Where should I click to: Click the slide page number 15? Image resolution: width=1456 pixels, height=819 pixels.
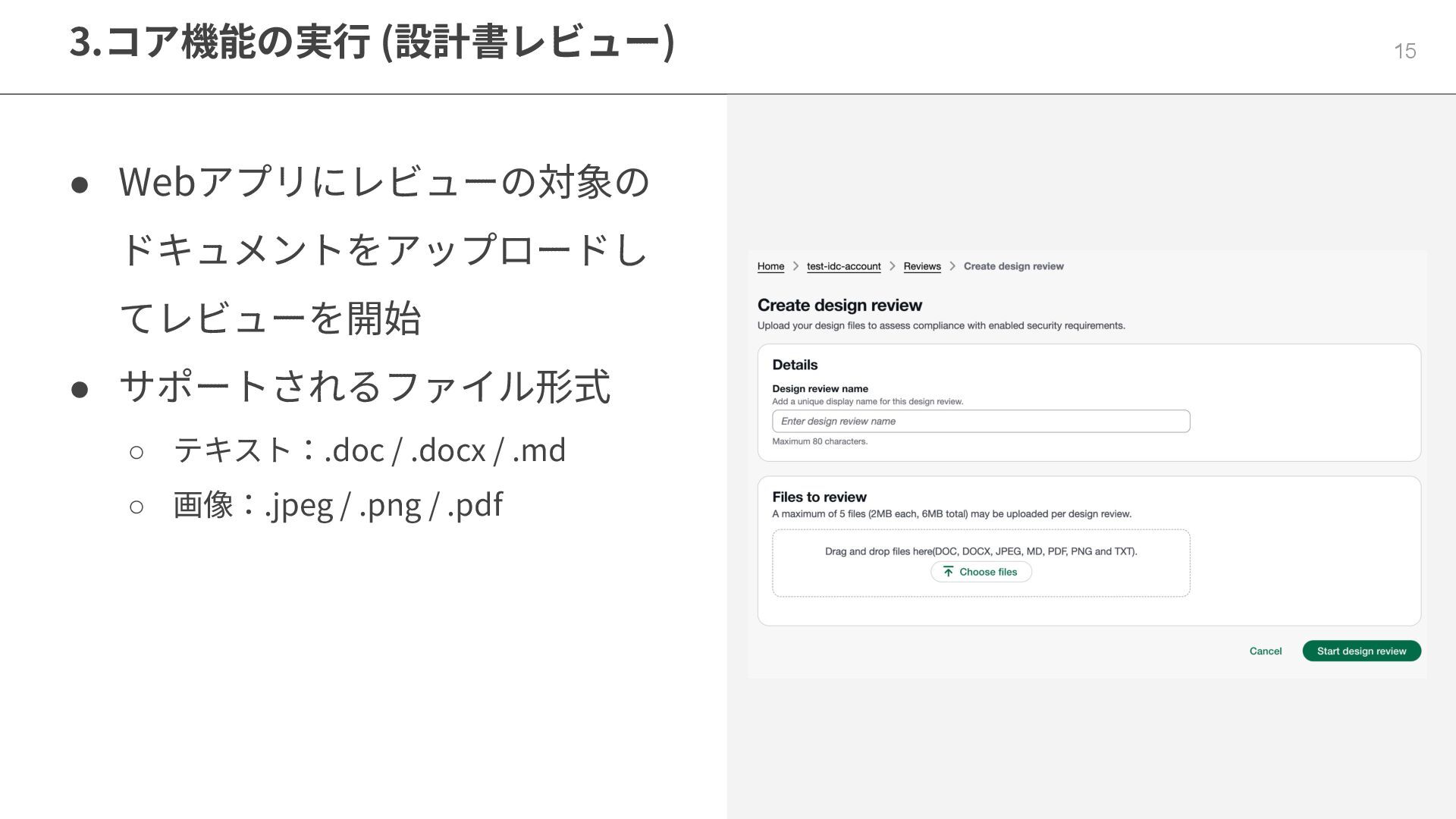click(x=1404, y=51)
